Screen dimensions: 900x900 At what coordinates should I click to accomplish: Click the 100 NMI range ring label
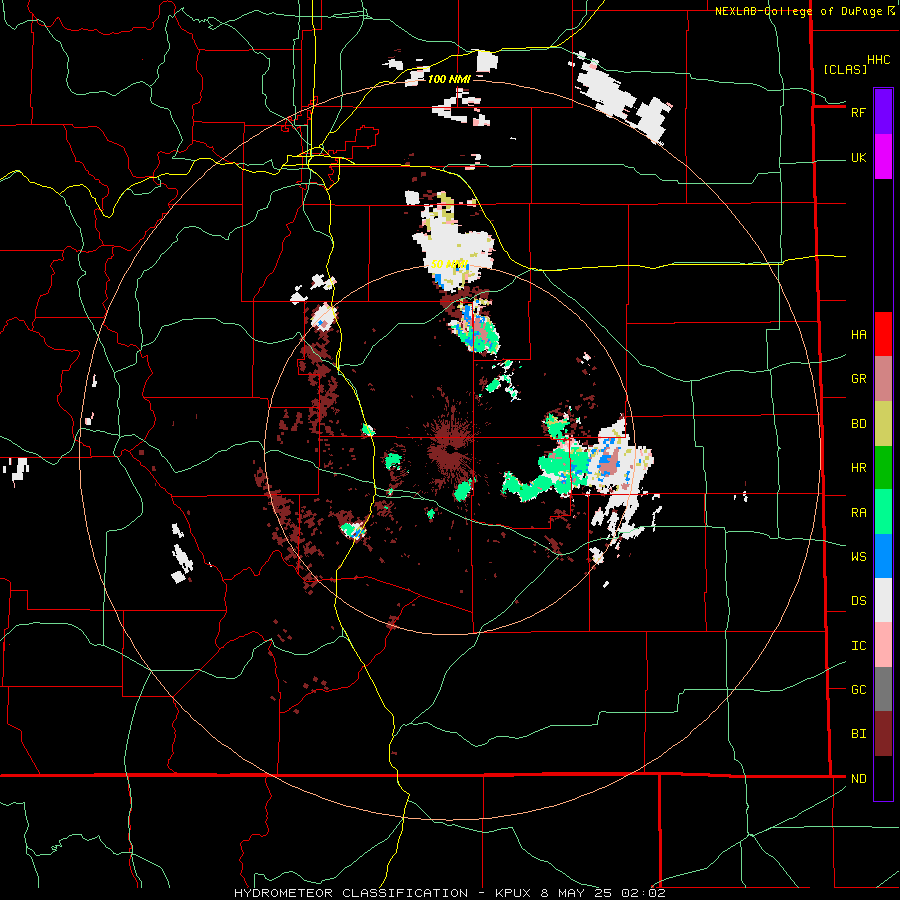click(x=449, y=79)
